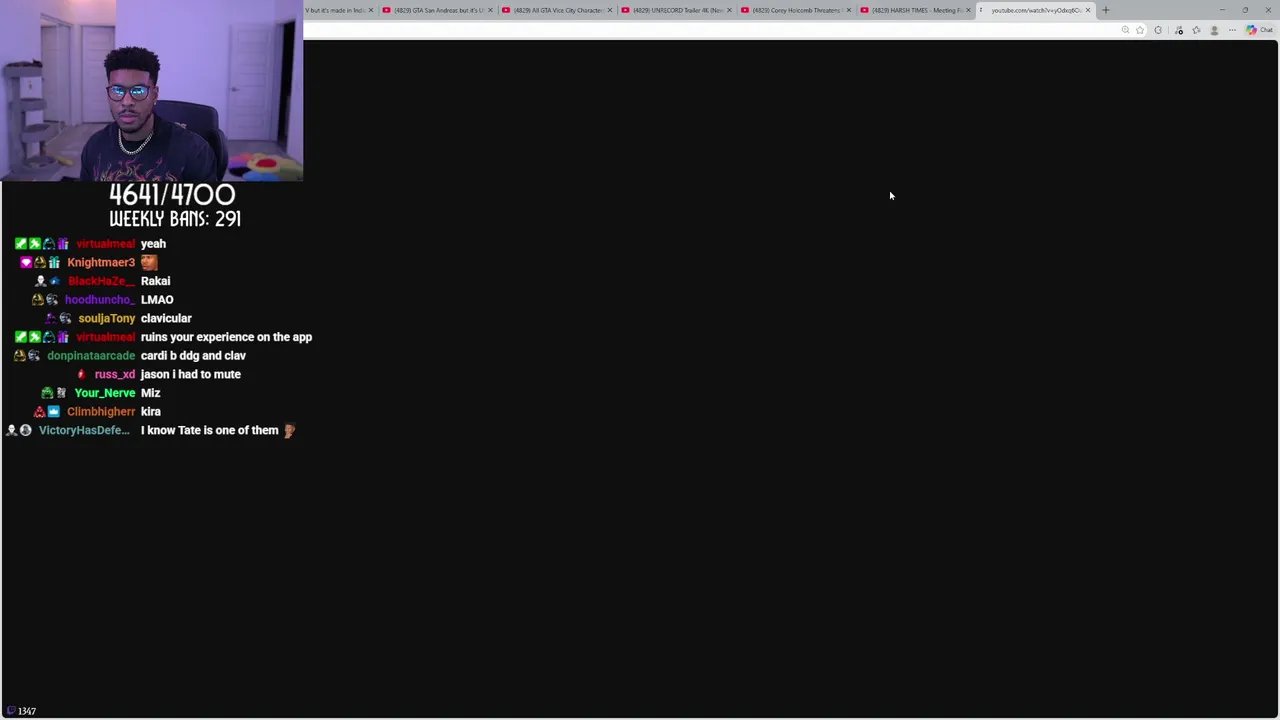
Task: Click the 'clavicular' chat message
Action: tap(166, 318)
